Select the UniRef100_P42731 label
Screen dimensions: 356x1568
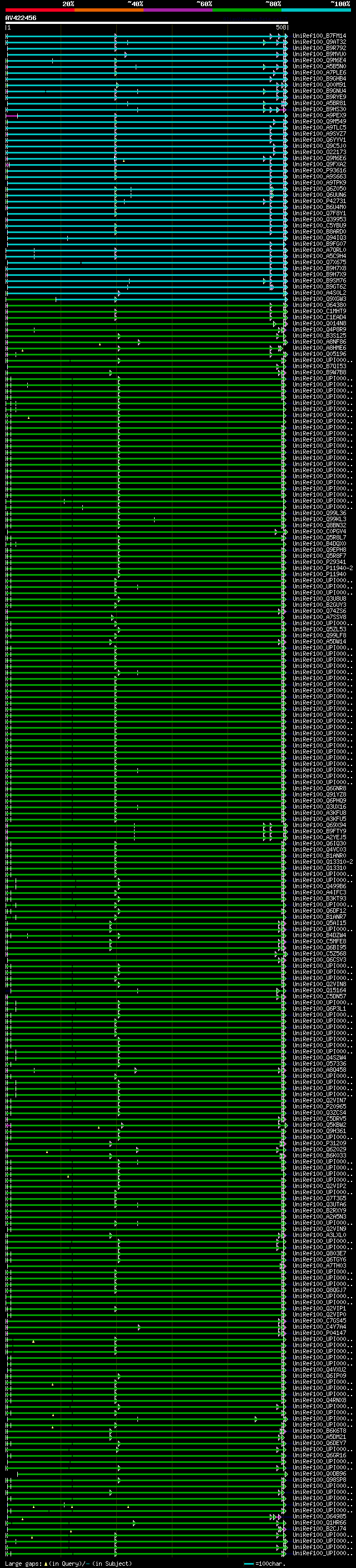(319, 201)
